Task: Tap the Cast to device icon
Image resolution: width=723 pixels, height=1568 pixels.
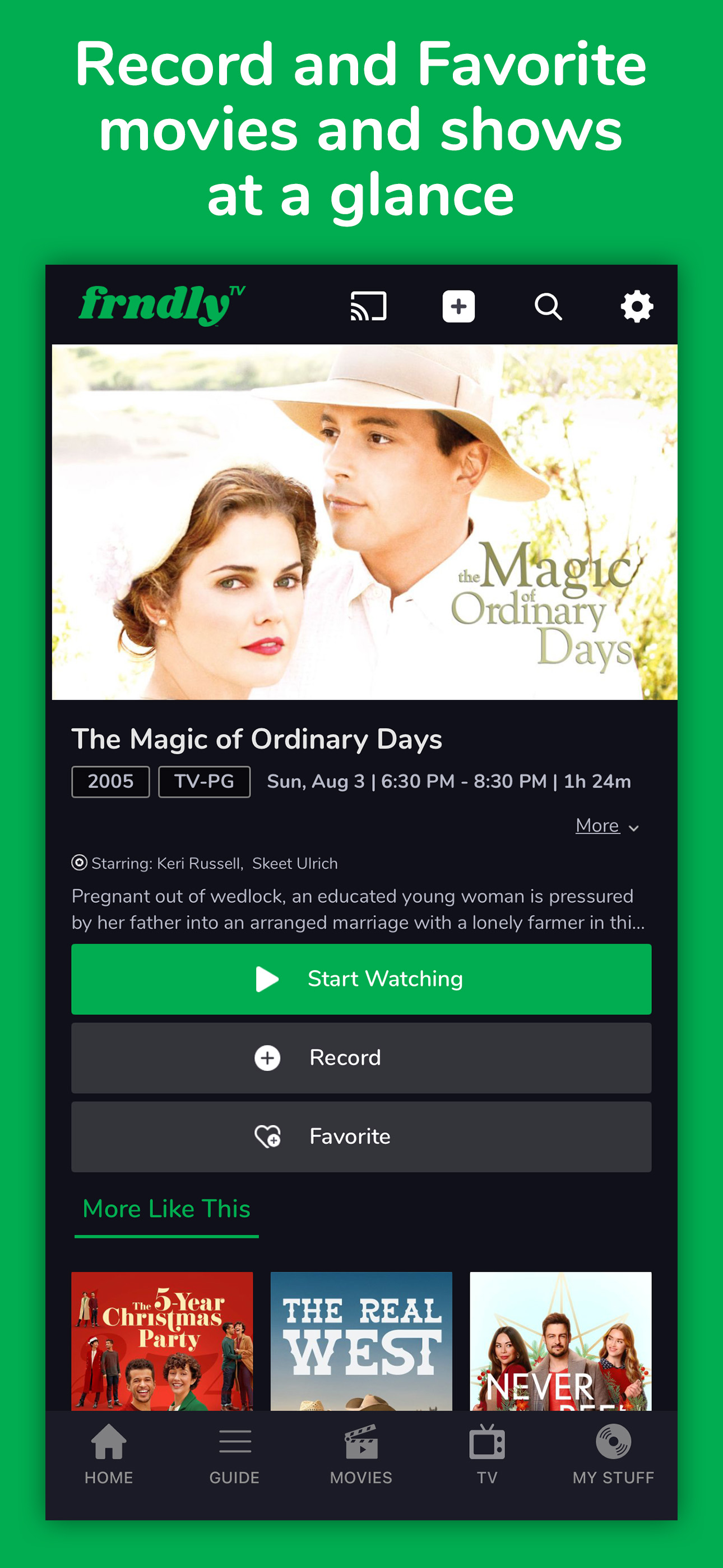Action: coord(368,306)
